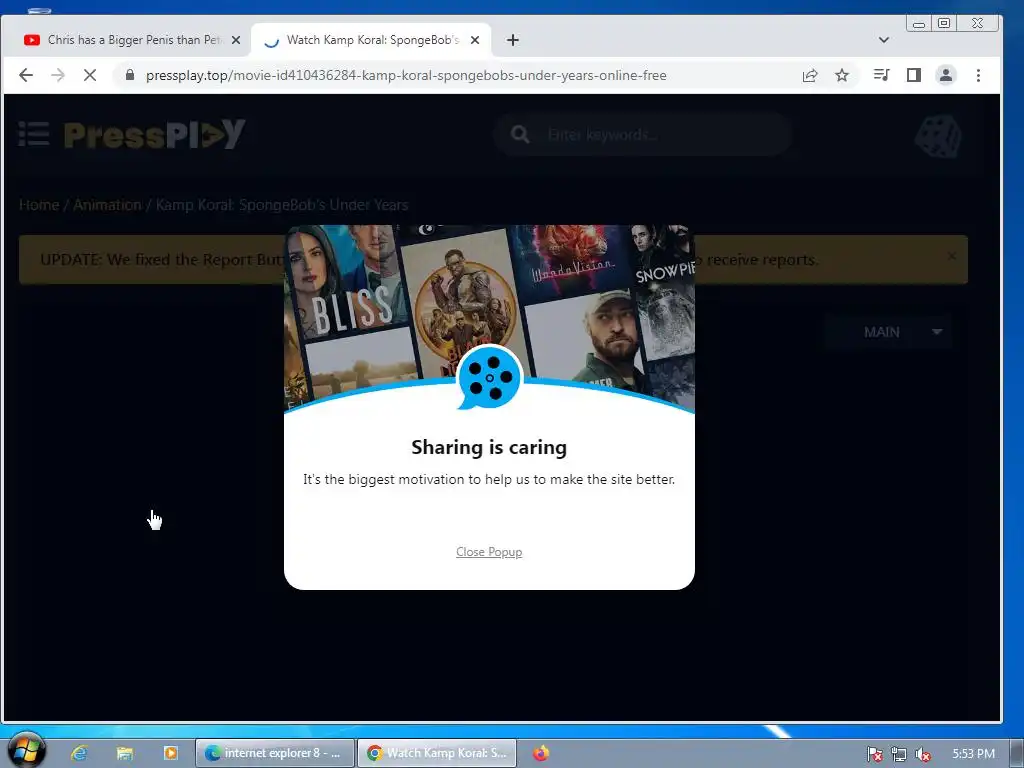The height and width of the screenshot is (768, 1024).
Task: Click the PressPlay logo
Action: click(155, 134)
